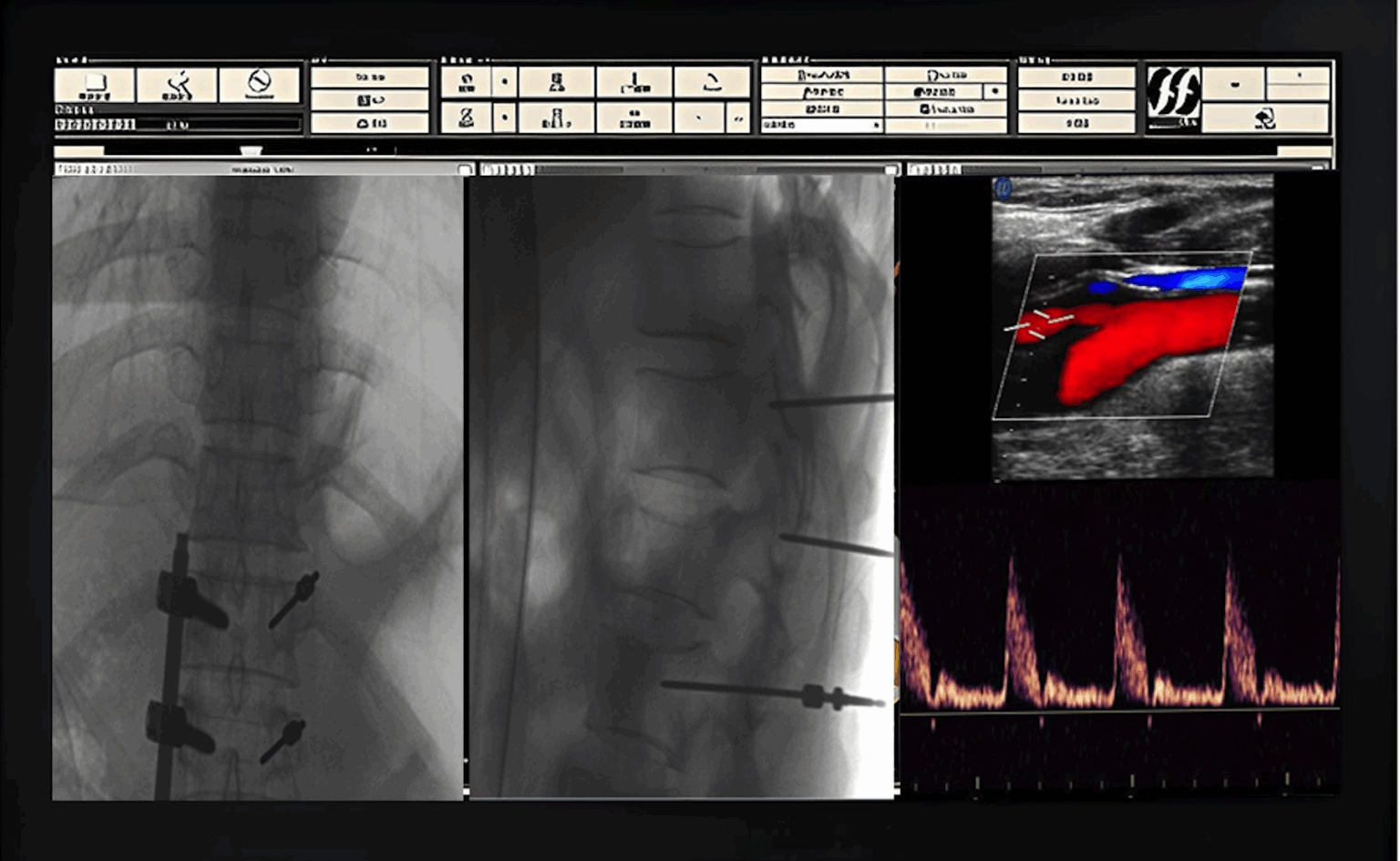The width and height of the screenshot is (1400, 861).
Task: Select the angle measurement tool icon
Action: click(x=712, y=82)
